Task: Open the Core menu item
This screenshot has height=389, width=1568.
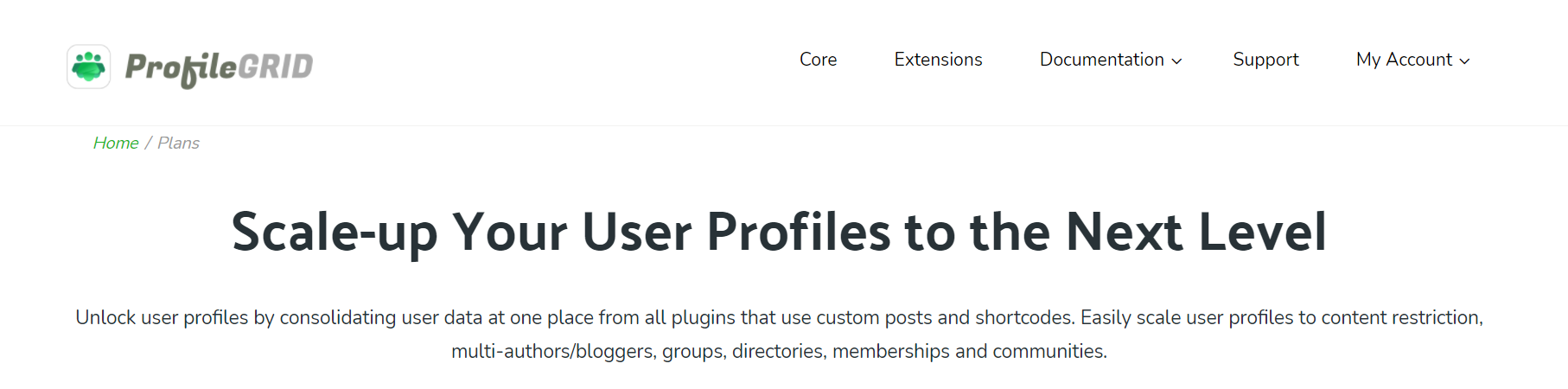Action: click(818, 60)
